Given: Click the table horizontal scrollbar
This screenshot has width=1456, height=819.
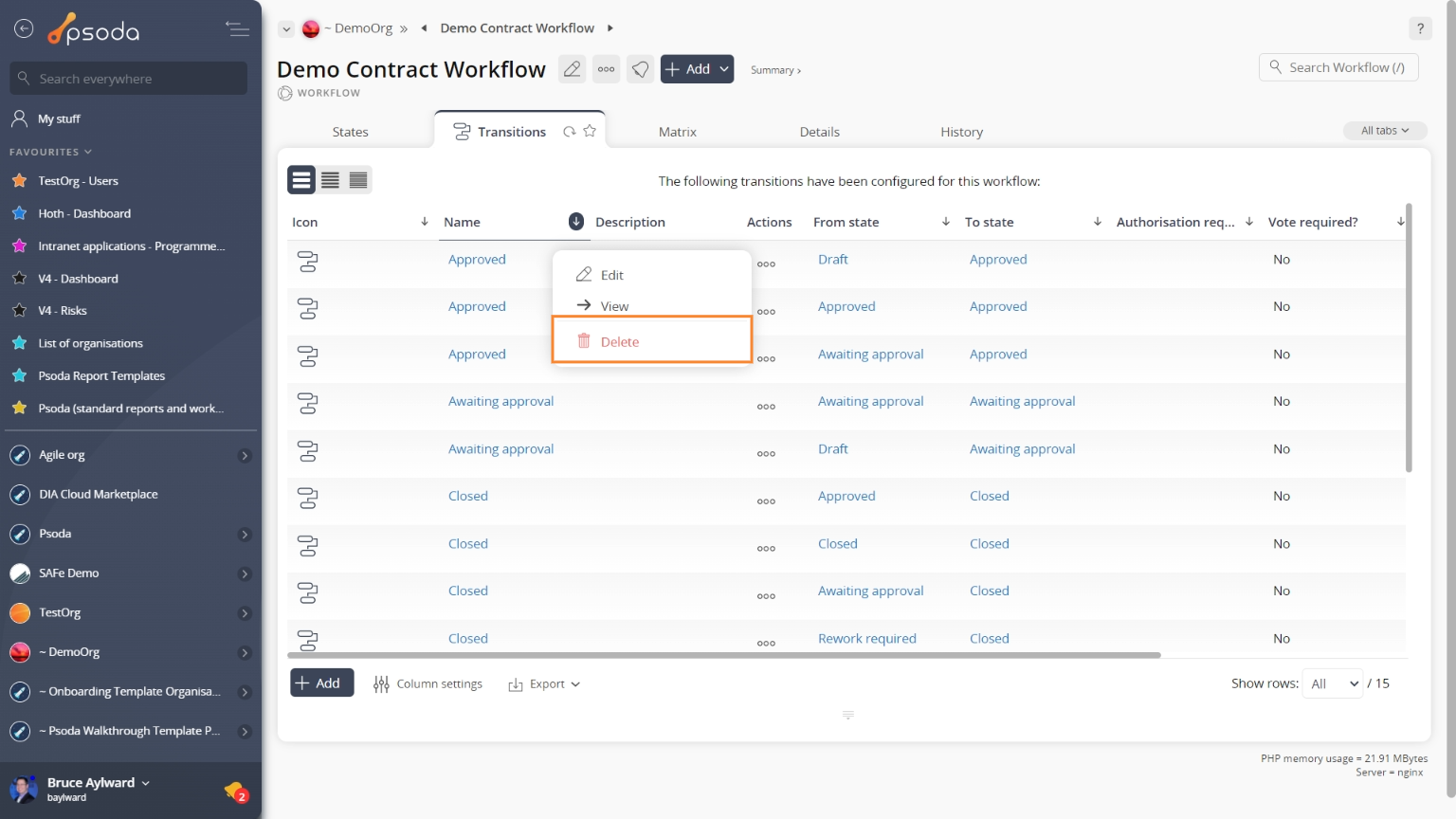Looking at the screenshot, I should [x=724, y=655].
